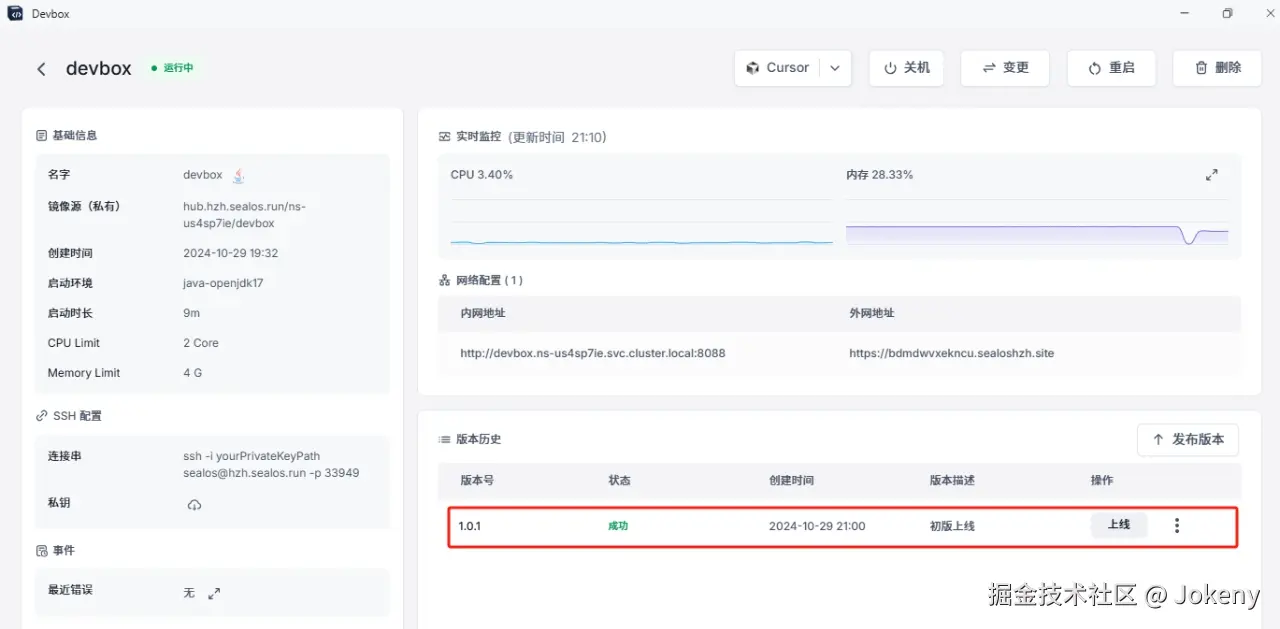Viewport: 1280px width, 629px height.
Task: Click 上线 for version 1.0.1
Action: coord(1118,525)
